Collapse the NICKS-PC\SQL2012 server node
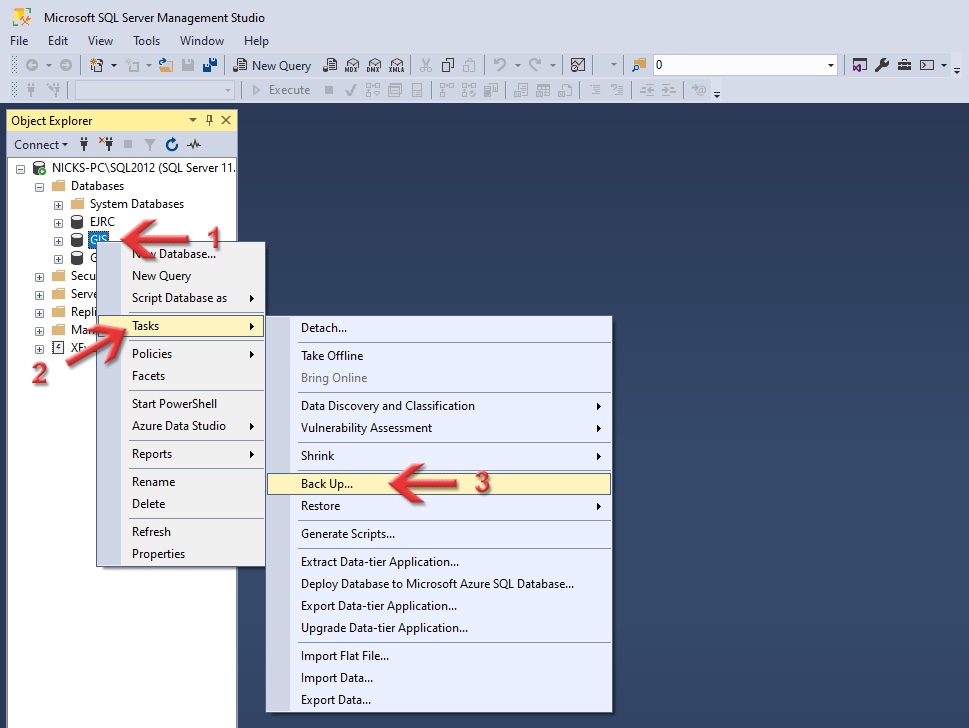This screenshot has height=728, width=969. tap(20, 169)
